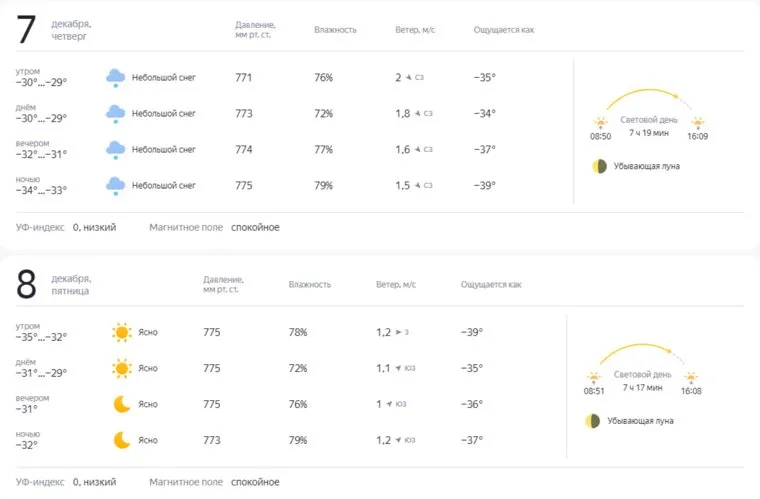Click the snow cloud icon for December 7 morning
Image resolution: width=760 pixels, height=499 pixels.
click(x=115, y=78)
